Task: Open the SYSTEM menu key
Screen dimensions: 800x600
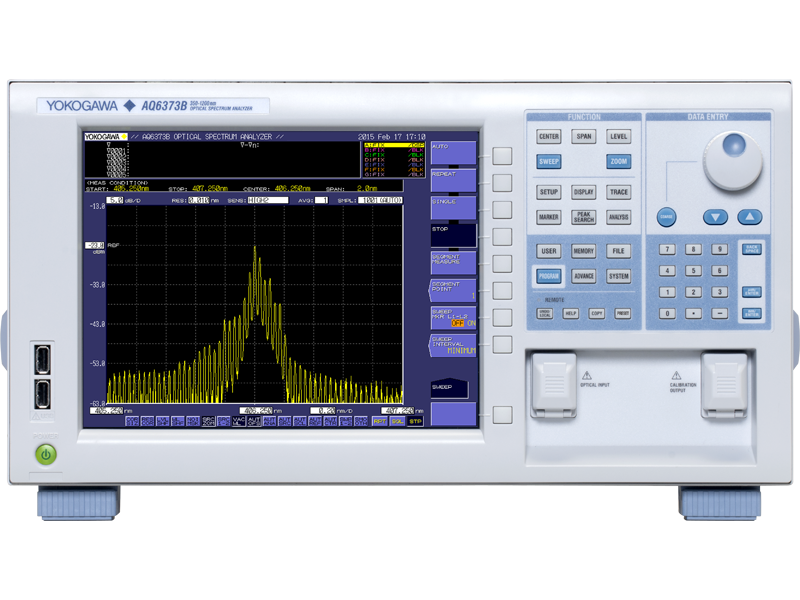Action: (x=618, y=274)
